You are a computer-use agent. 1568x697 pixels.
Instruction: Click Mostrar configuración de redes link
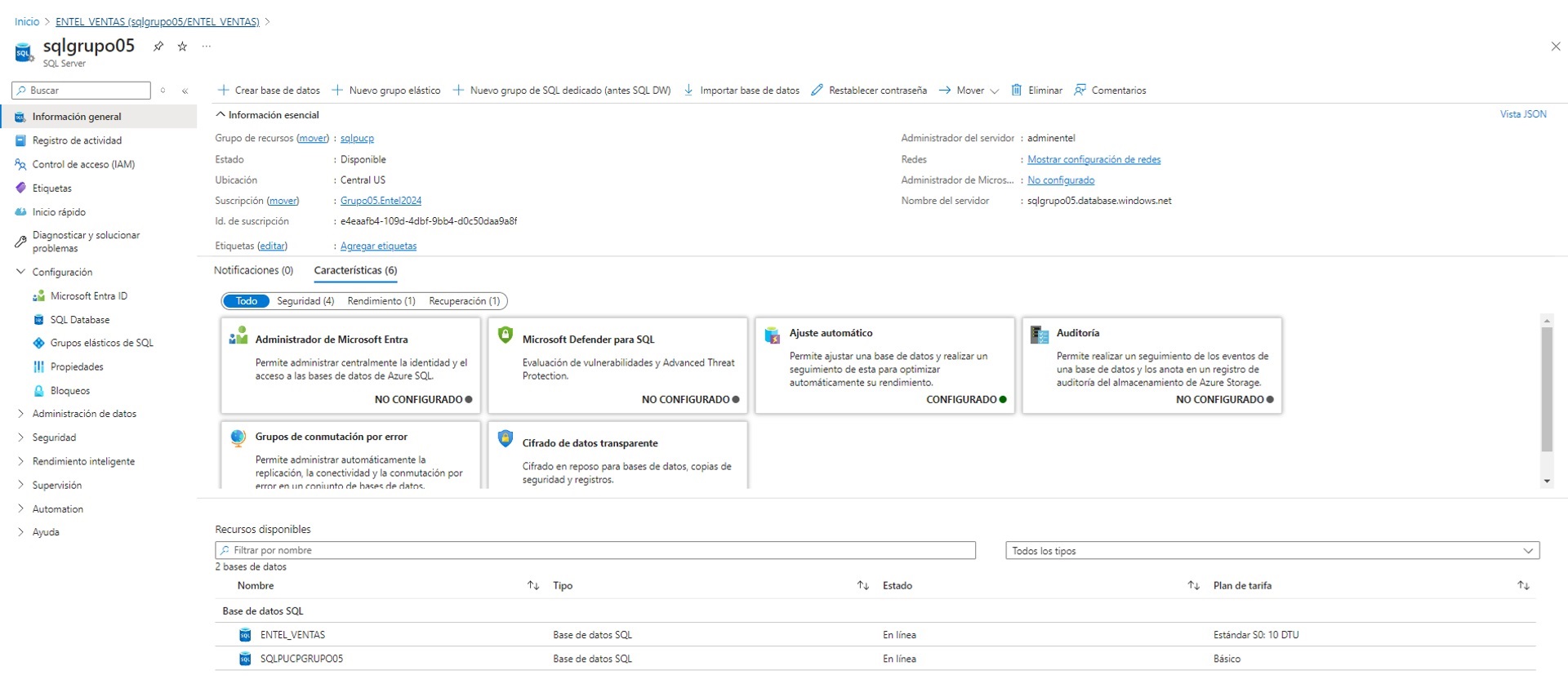click(x=1094, y=160)
